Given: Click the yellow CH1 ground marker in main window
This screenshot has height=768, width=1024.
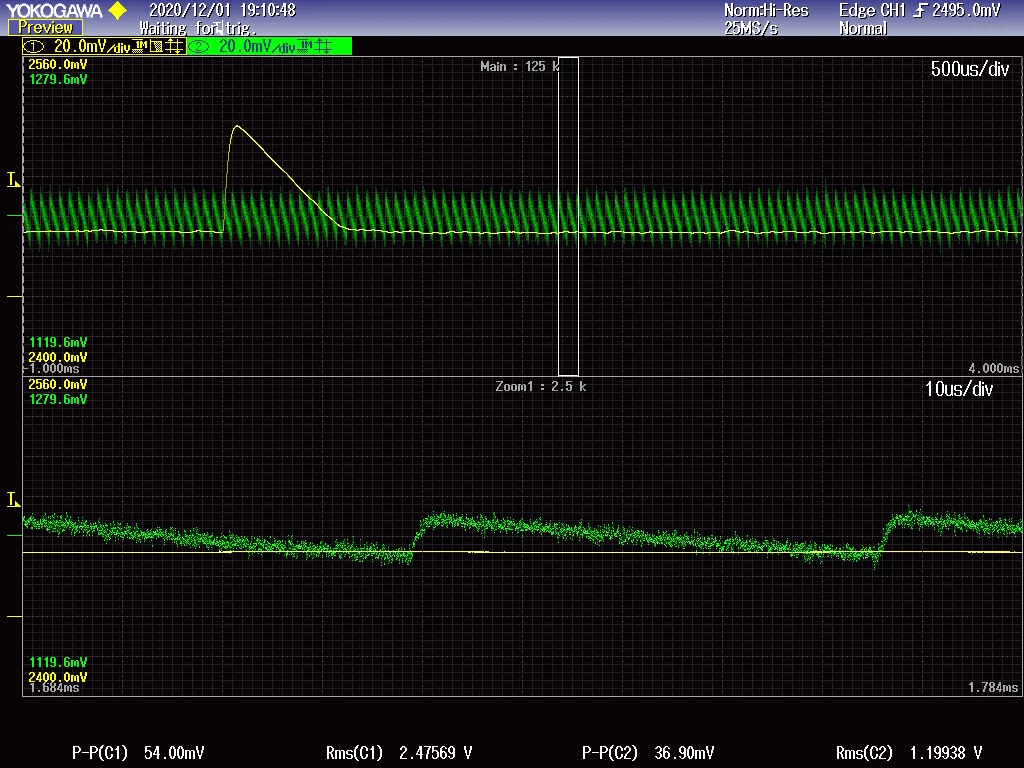Looking at the screenshot, I should click(x=14, y=296).
